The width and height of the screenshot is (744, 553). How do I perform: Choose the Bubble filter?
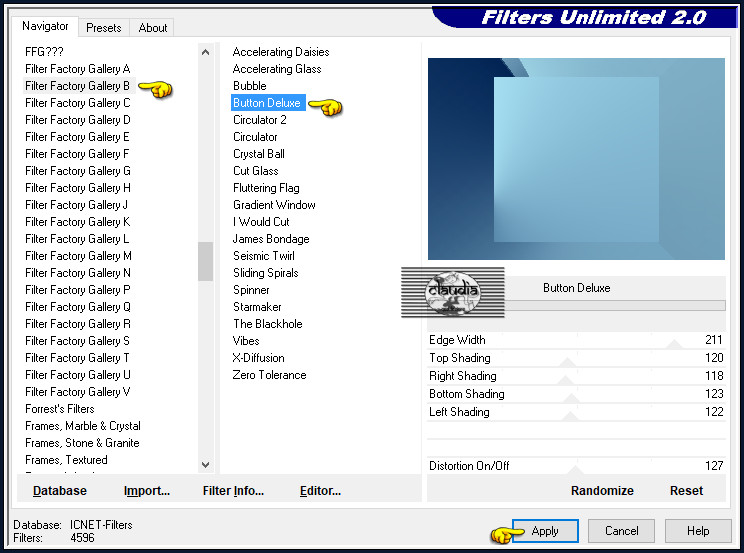(x=250, y=86)
